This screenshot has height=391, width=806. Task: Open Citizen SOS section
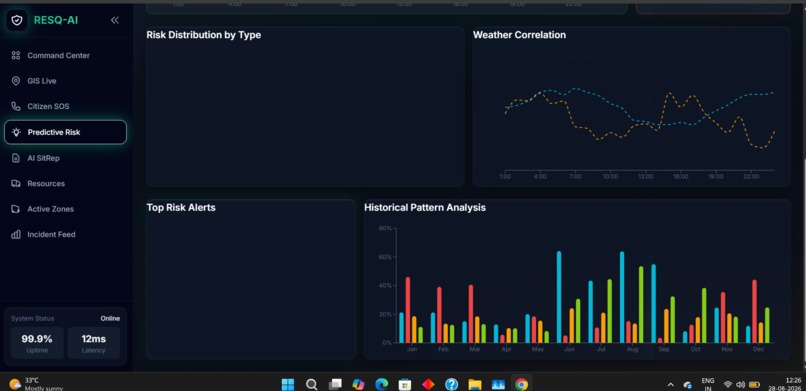[x=65, y=106]
